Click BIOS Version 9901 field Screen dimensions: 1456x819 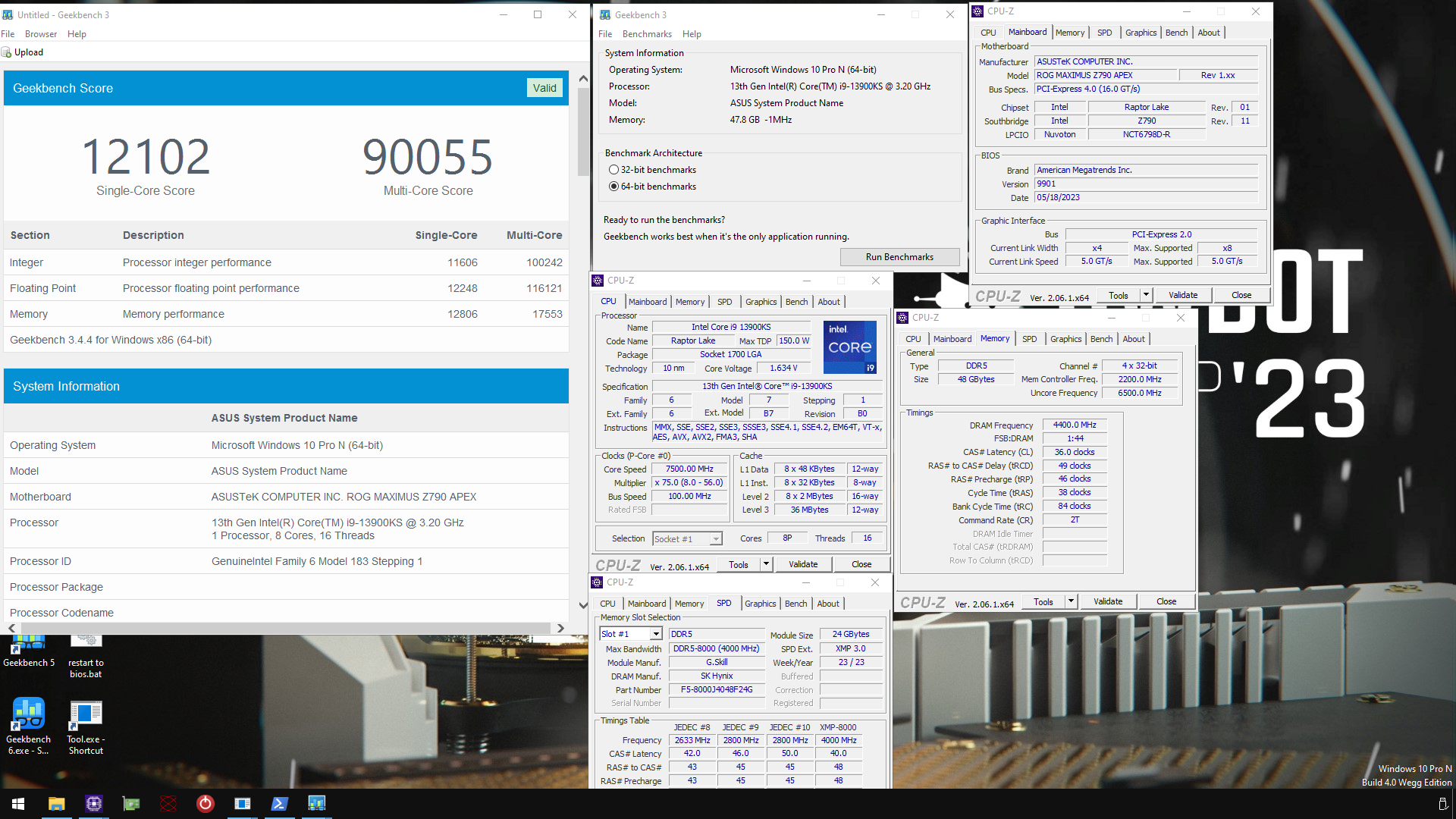1146,184
